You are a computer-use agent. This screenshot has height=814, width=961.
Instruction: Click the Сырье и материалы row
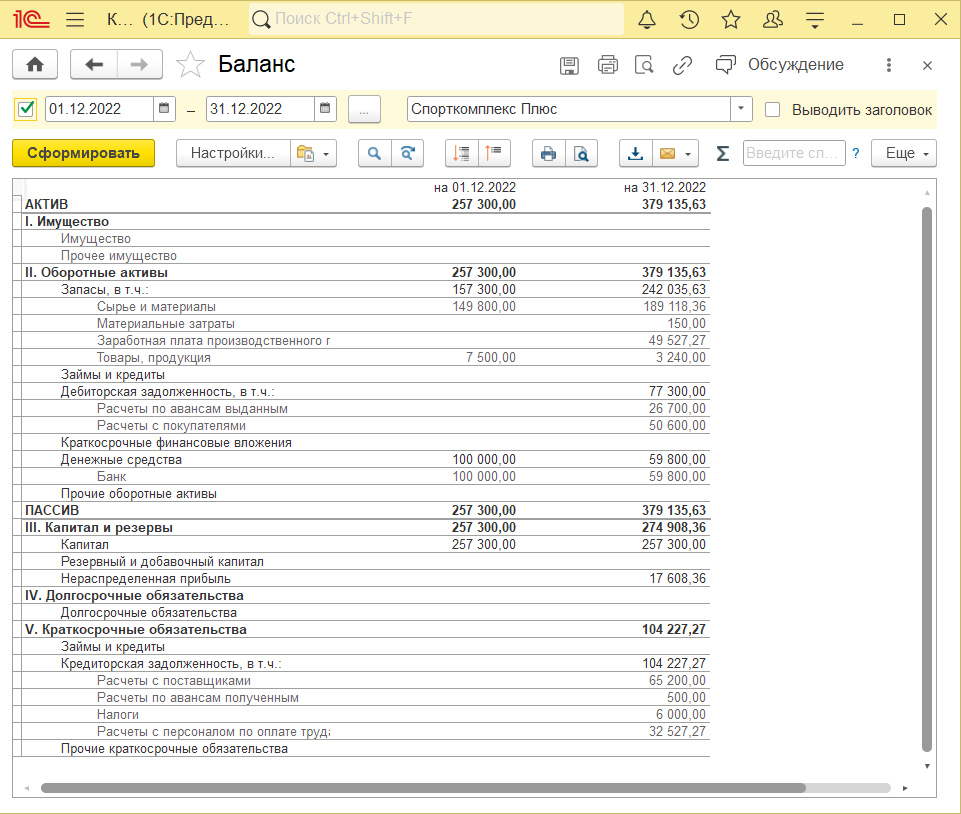click(366, 306)
